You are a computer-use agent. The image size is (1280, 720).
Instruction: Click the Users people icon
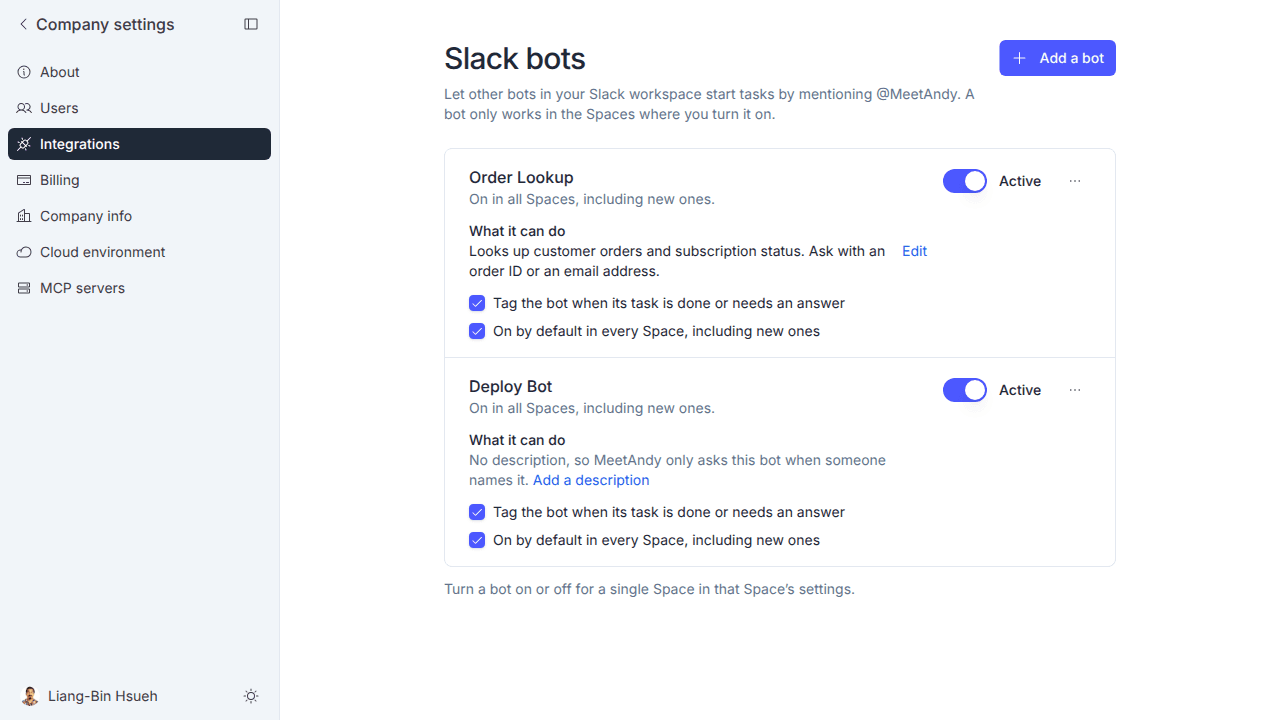tap(24, 108)
